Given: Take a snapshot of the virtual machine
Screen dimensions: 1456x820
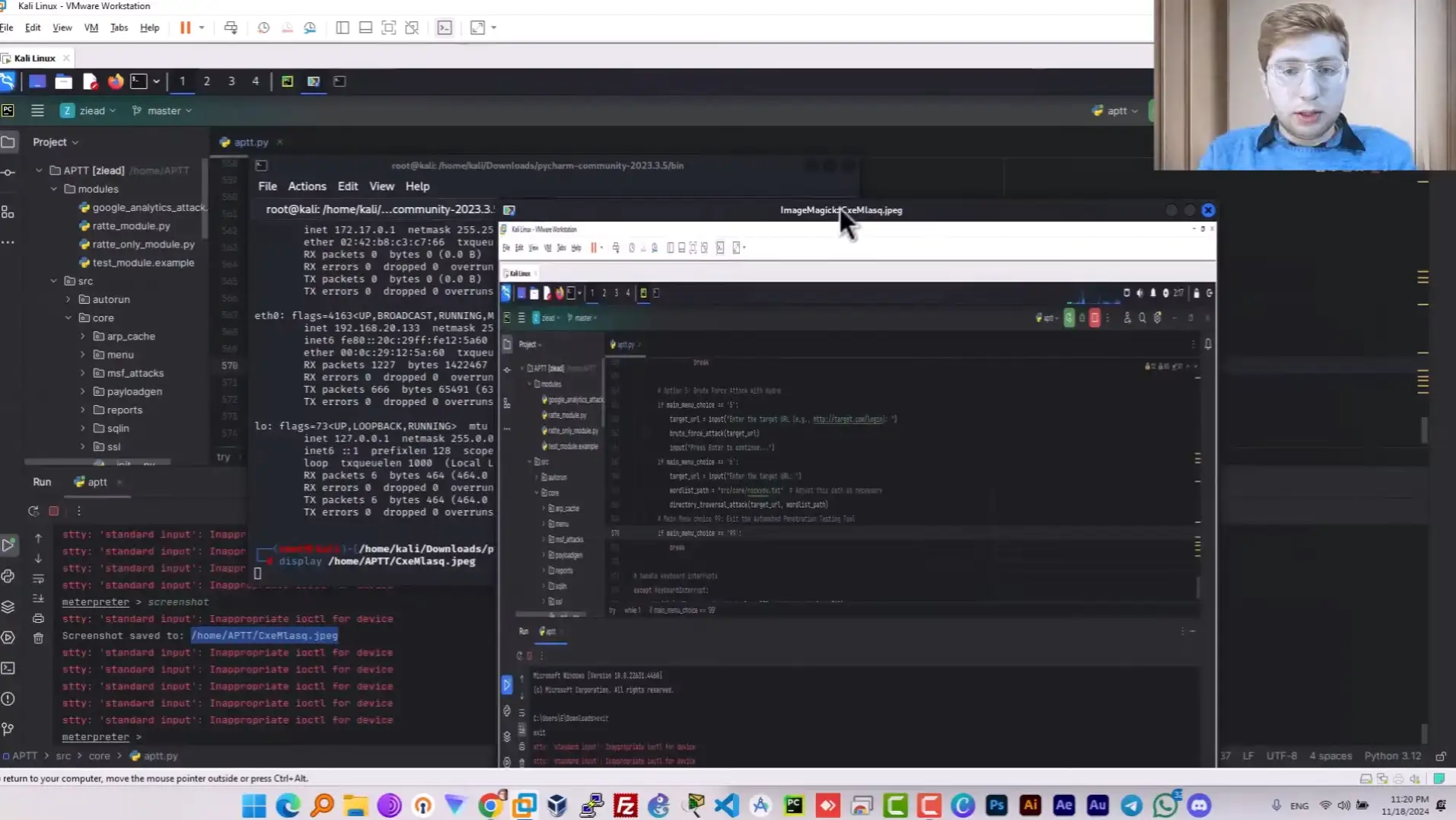Looking at the screenshot, I should pos(264,27).
